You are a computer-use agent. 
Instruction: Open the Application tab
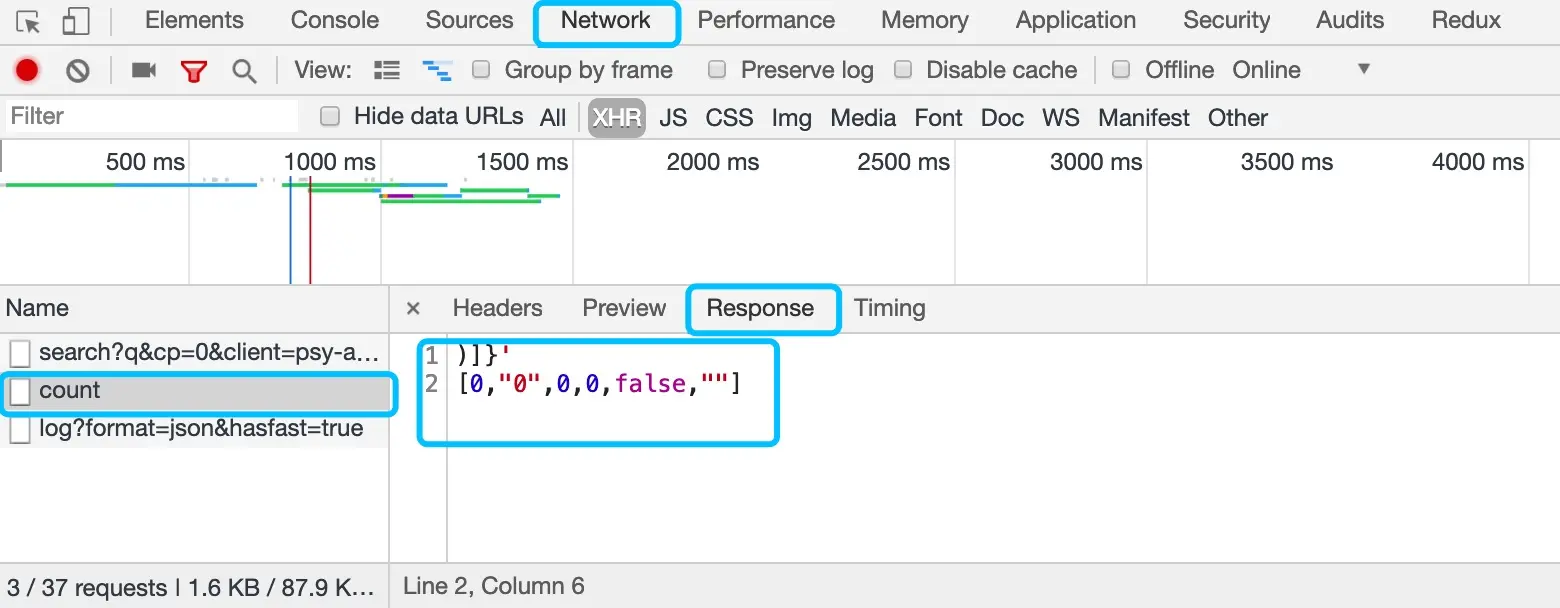click(x=1076, y=20)
